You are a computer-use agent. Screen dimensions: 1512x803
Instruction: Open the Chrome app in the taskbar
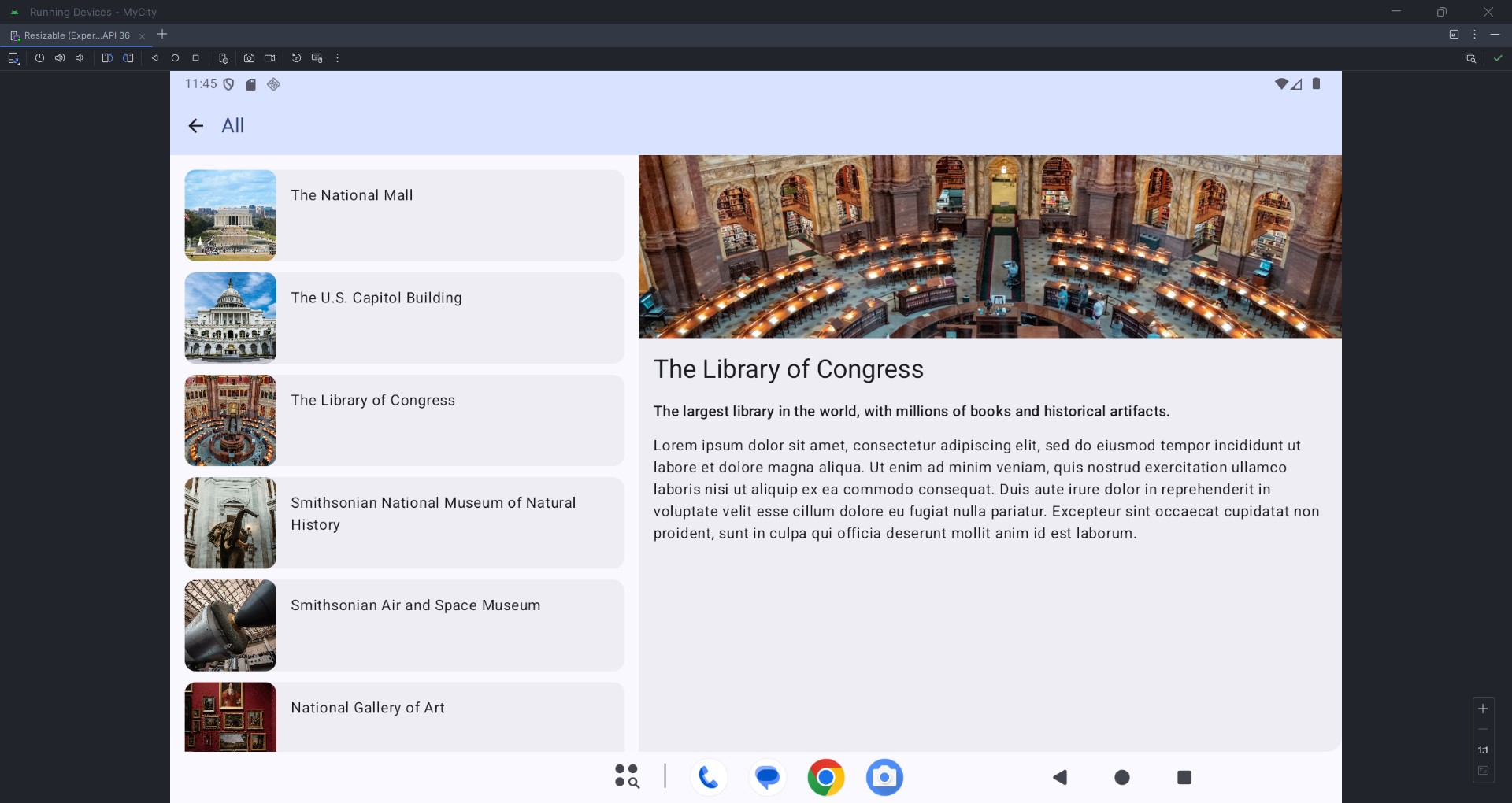click(825, 778)
